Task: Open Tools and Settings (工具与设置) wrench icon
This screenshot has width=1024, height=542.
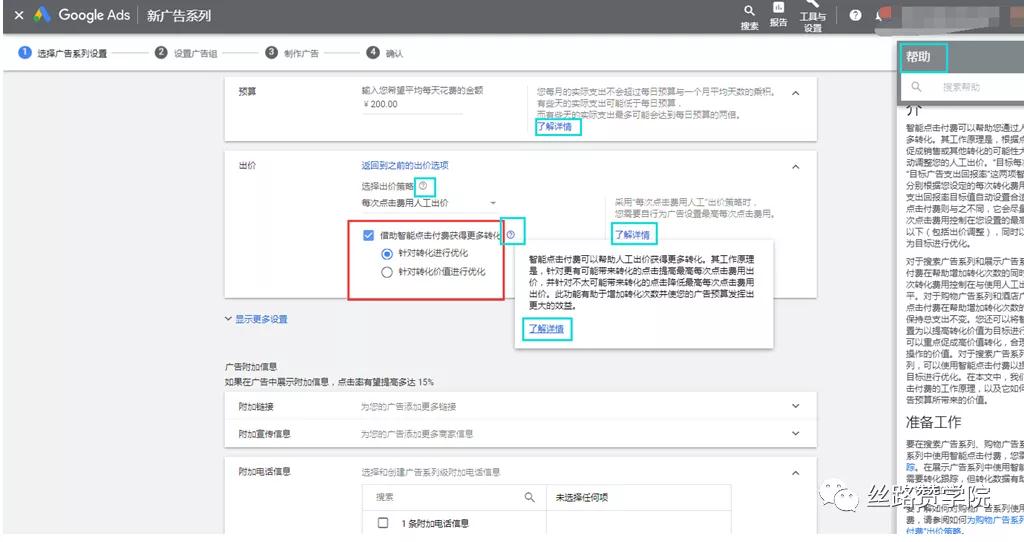Action: (x=813, y=4)
